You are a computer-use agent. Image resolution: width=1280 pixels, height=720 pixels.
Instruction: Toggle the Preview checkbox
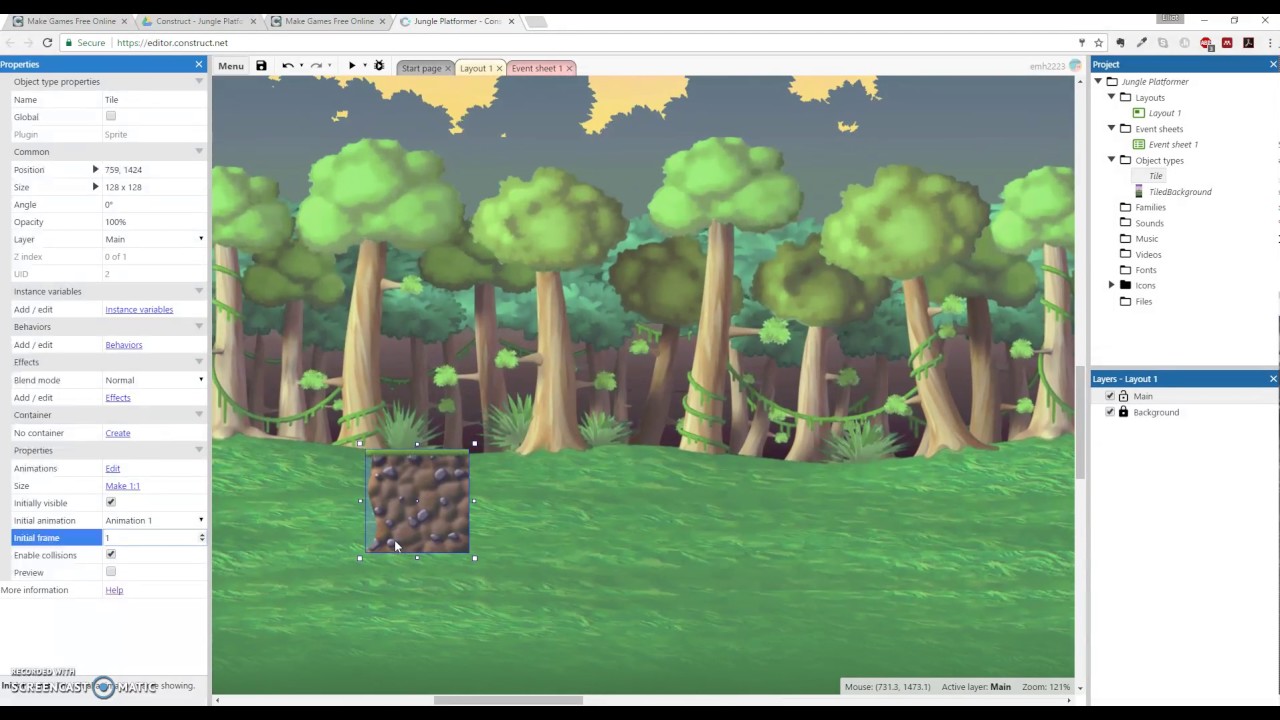pyautogui.click(x=111, y=572)
